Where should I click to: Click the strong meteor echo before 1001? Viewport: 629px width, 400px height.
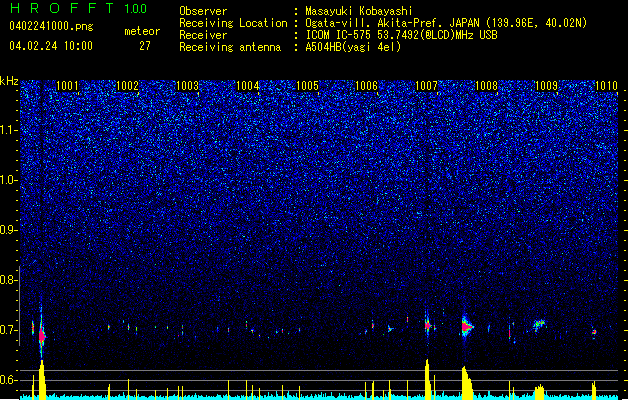[x=42, y=335]
